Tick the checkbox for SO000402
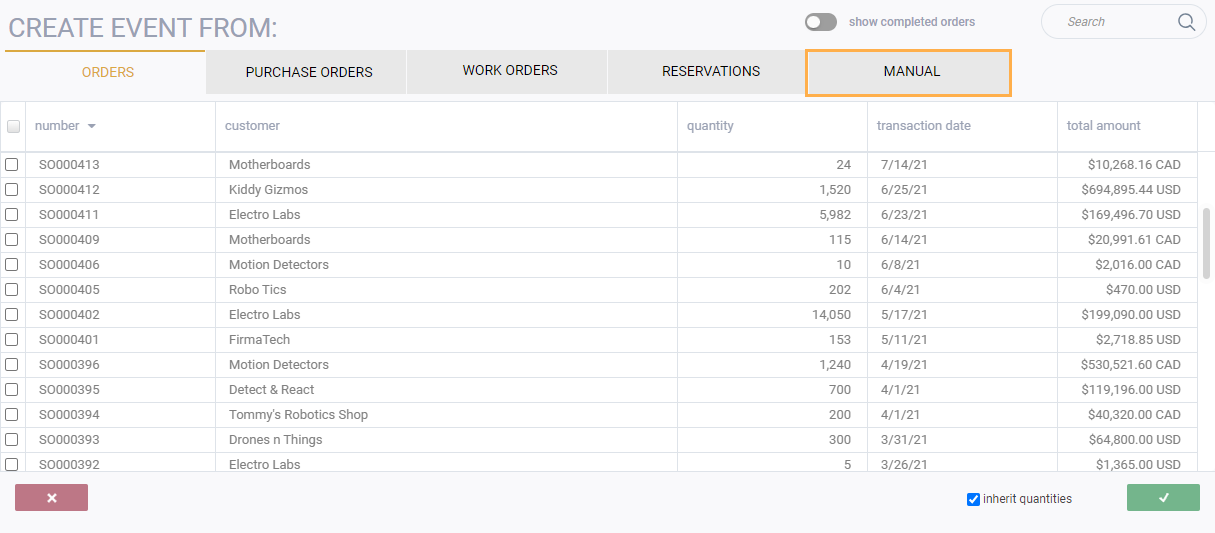This screenshot has width=1215, height=533. coord(12,314)
